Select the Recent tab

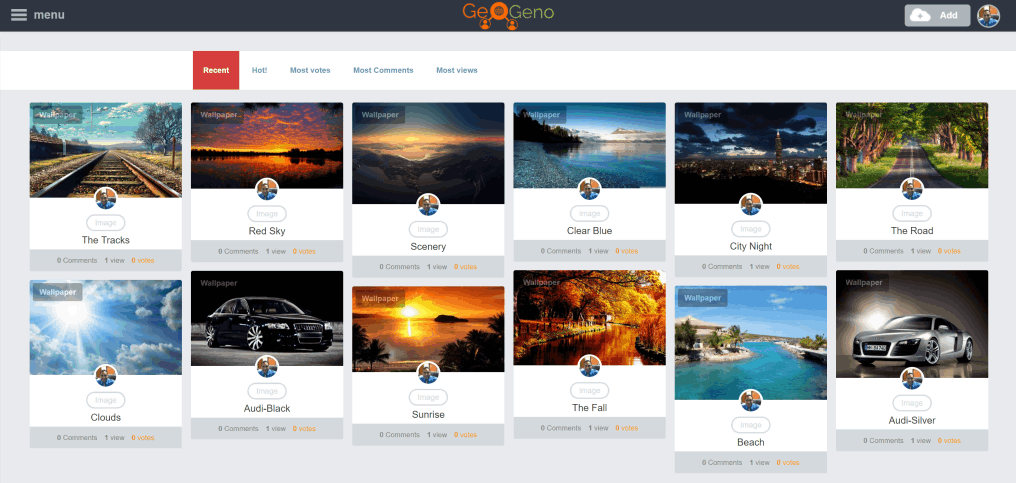(216, 70)
